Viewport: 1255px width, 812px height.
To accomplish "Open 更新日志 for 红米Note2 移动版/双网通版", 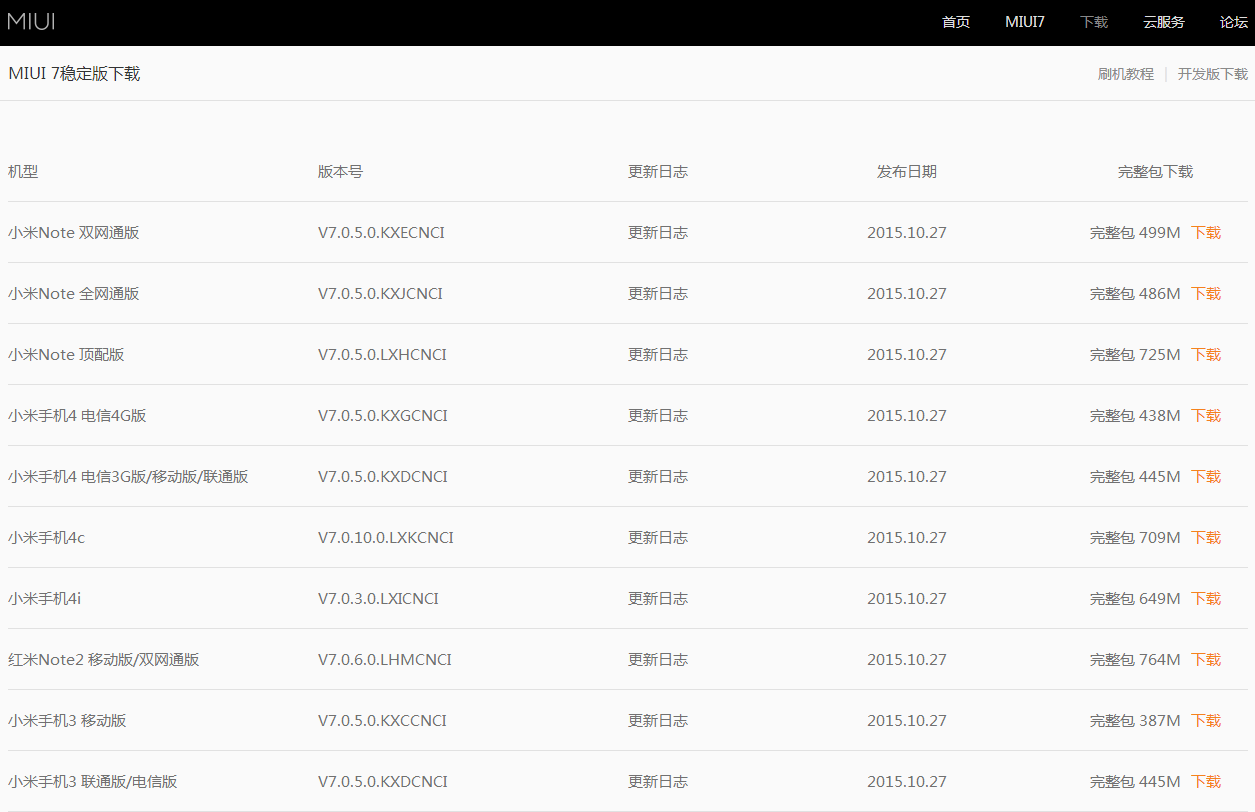I will pyautogui.click(x=658, y=660).
